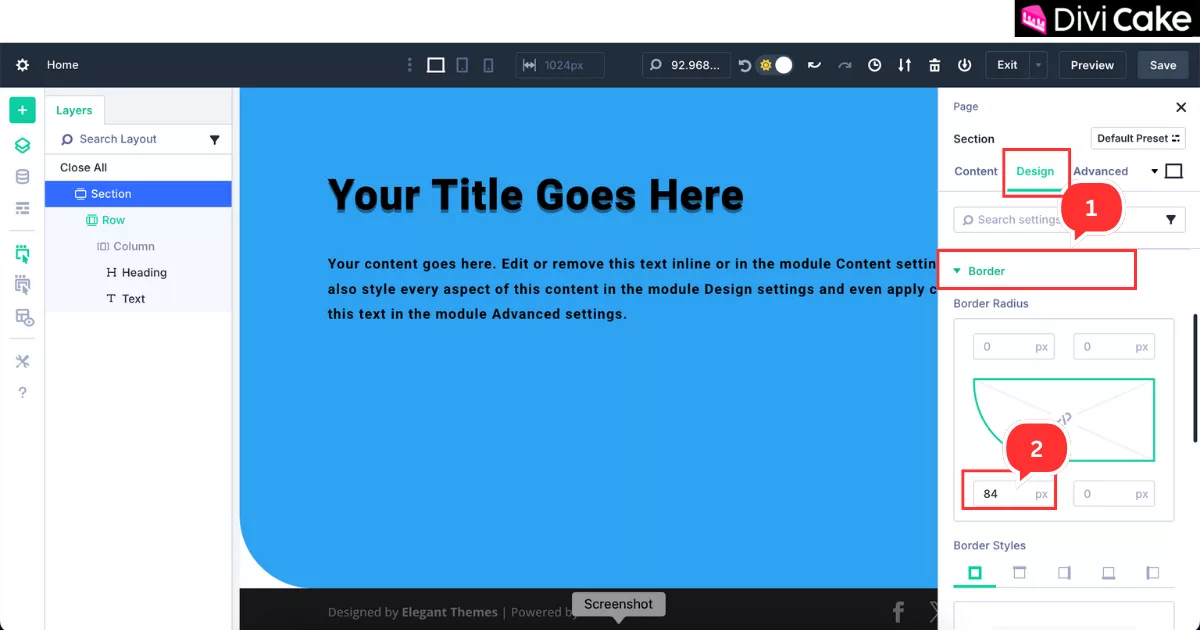Select the Column layer

click(x=138, y=246)
